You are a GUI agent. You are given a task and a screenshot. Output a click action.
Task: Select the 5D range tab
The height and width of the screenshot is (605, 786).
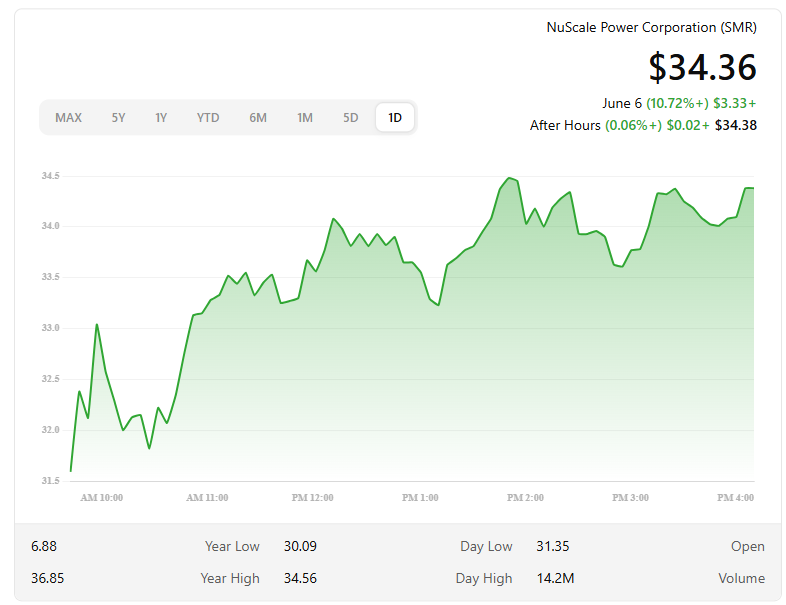click(x=350, y=118)
